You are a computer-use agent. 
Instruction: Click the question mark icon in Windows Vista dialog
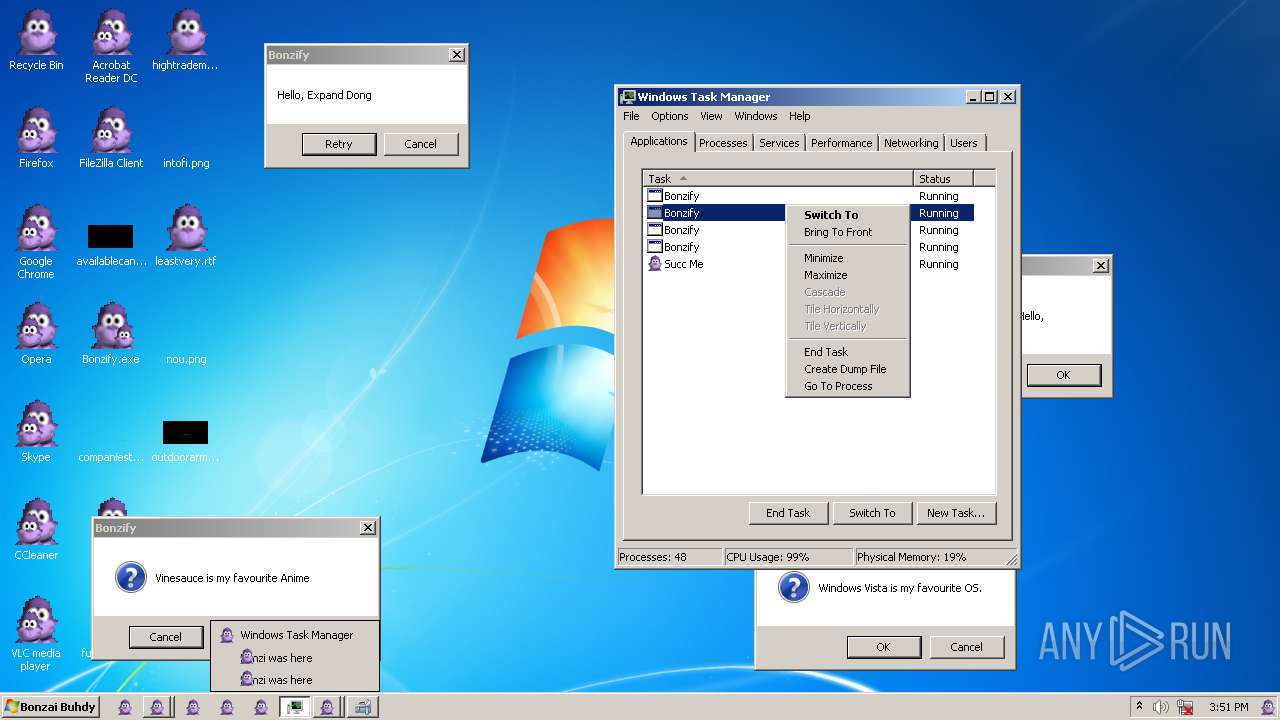[x=793, y=587]
